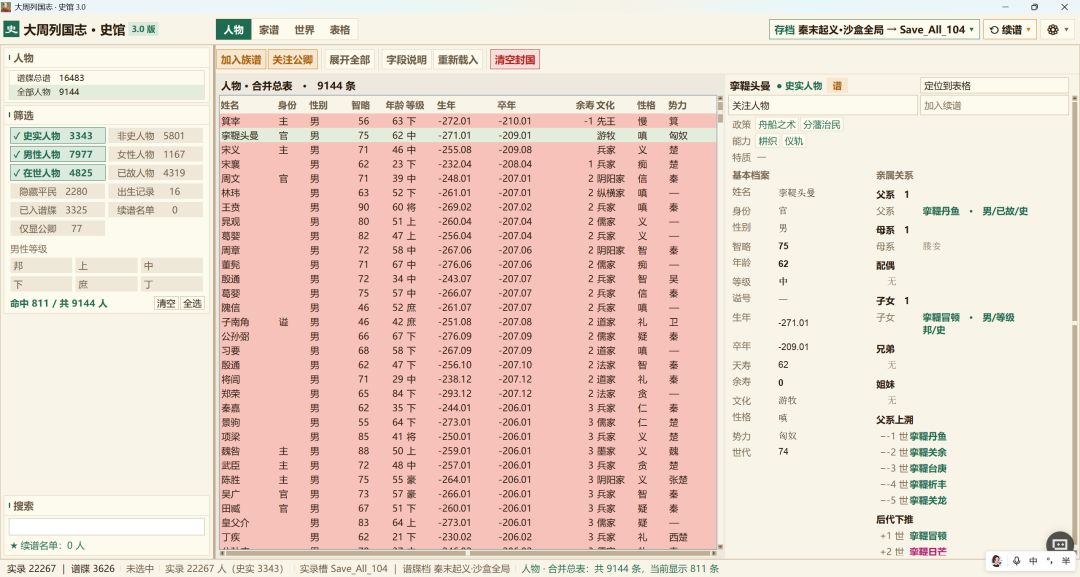Switch to the 世界 tab
Image resolution: width=1080 pixels, height=577 pixels.
click(304, 30)
